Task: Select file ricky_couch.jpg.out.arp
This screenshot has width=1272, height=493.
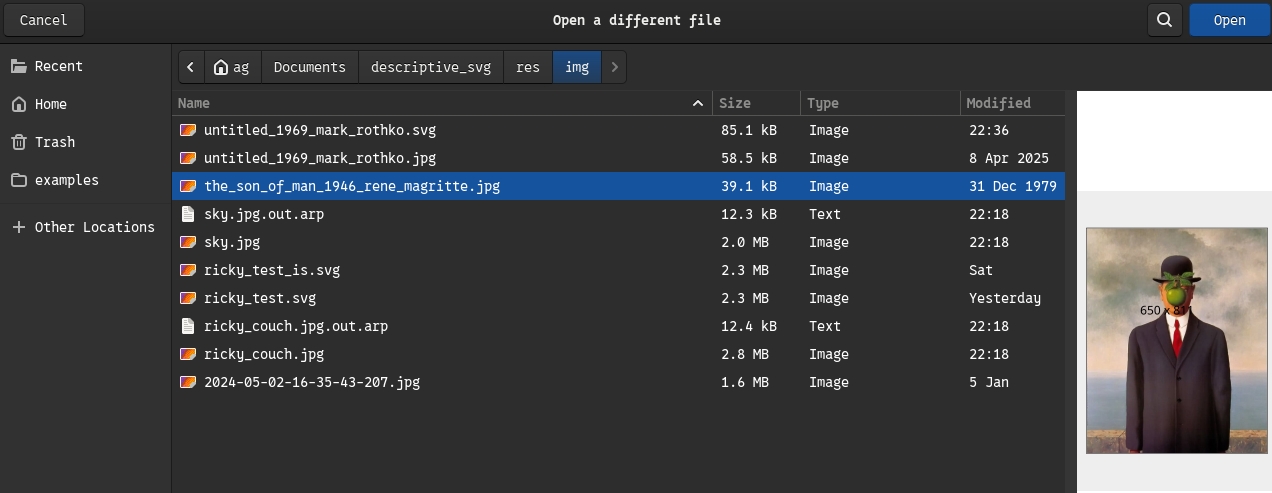Action: coord(619,326)
